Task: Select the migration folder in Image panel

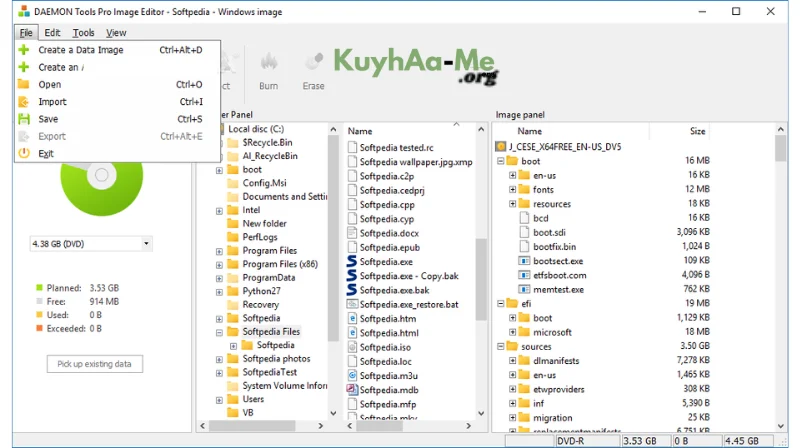Action: point(553,418)
